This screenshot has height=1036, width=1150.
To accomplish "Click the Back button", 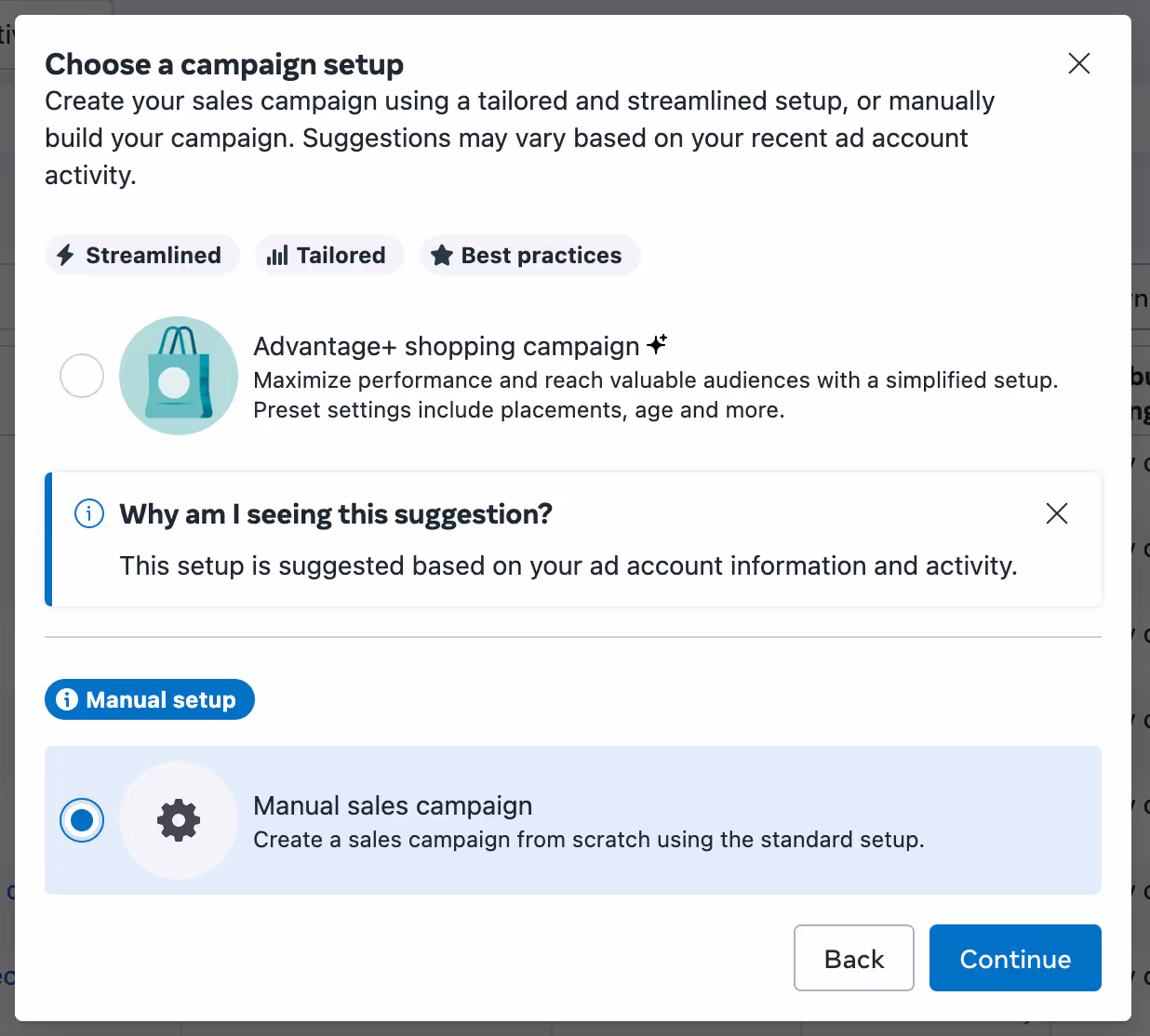I will 854,958.
